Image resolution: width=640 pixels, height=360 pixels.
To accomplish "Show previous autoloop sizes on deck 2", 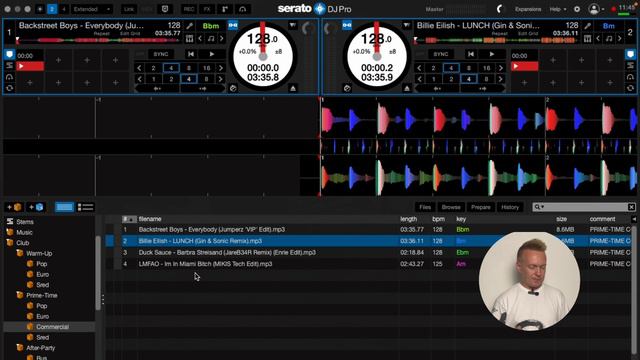I will click(420, 68).
